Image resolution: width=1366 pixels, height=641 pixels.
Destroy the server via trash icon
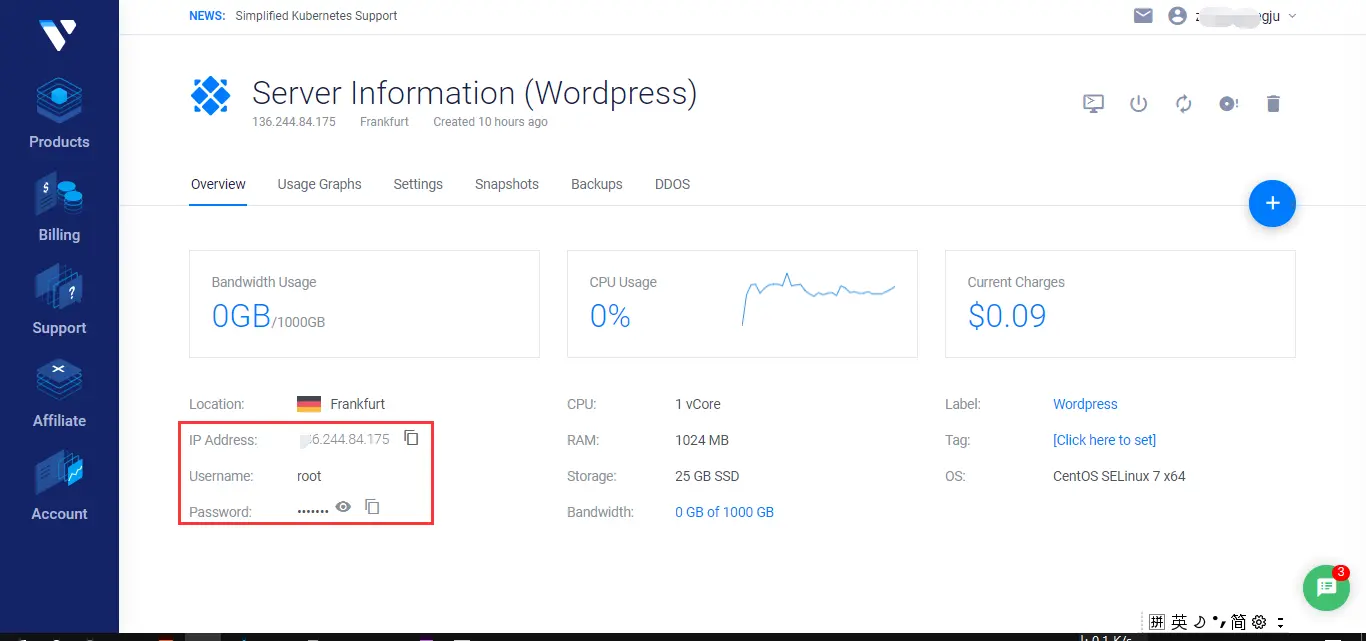pos(1273,103)
